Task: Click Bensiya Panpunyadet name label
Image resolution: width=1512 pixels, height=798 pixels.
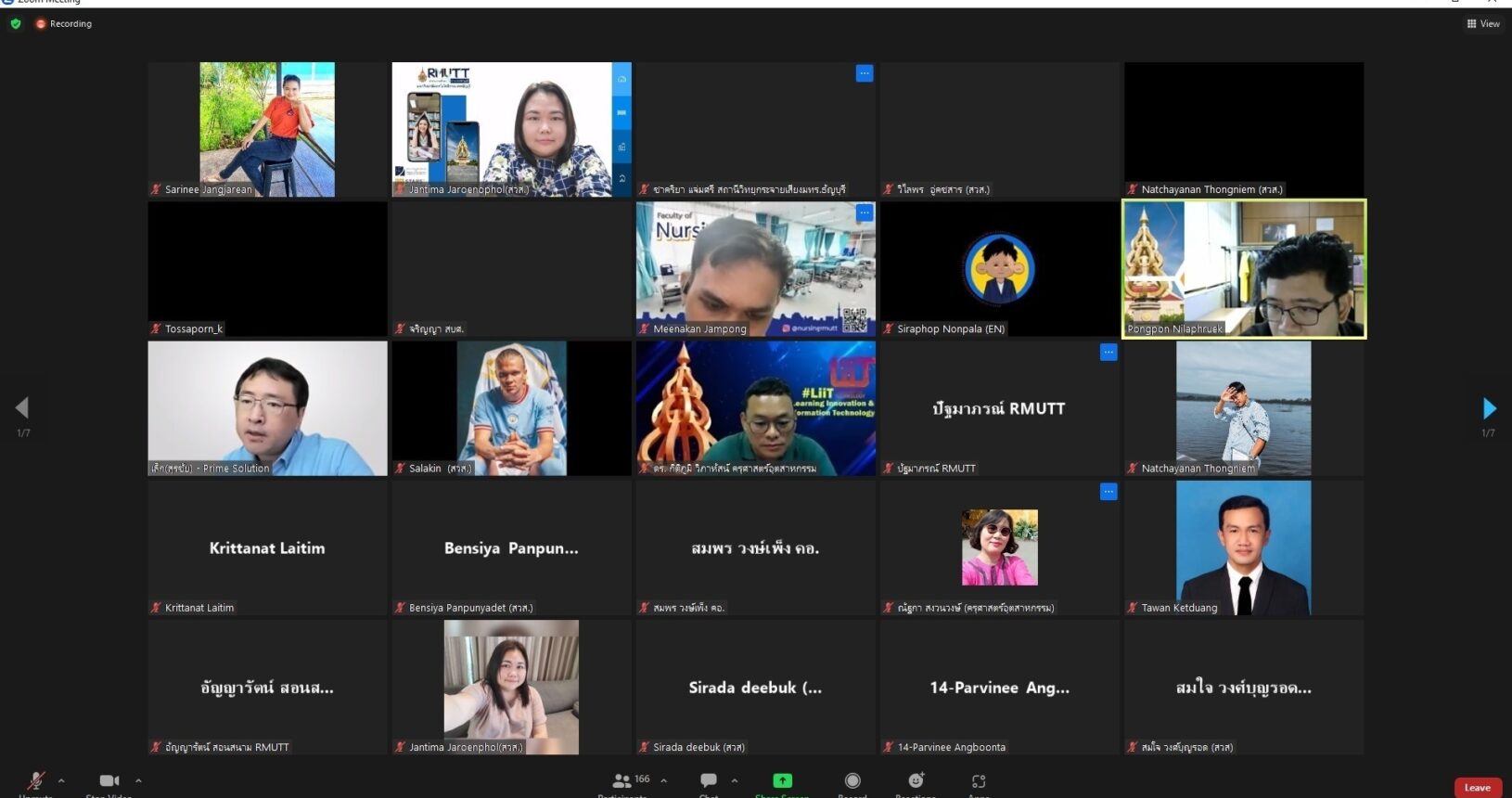Action: 471,608
